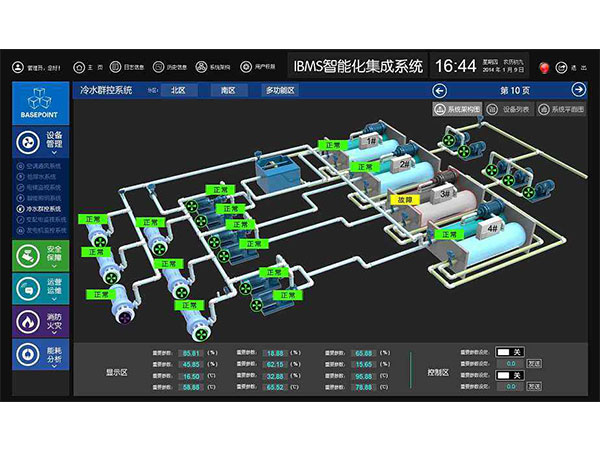Click the 系统架构图 view button

point(457,109)
